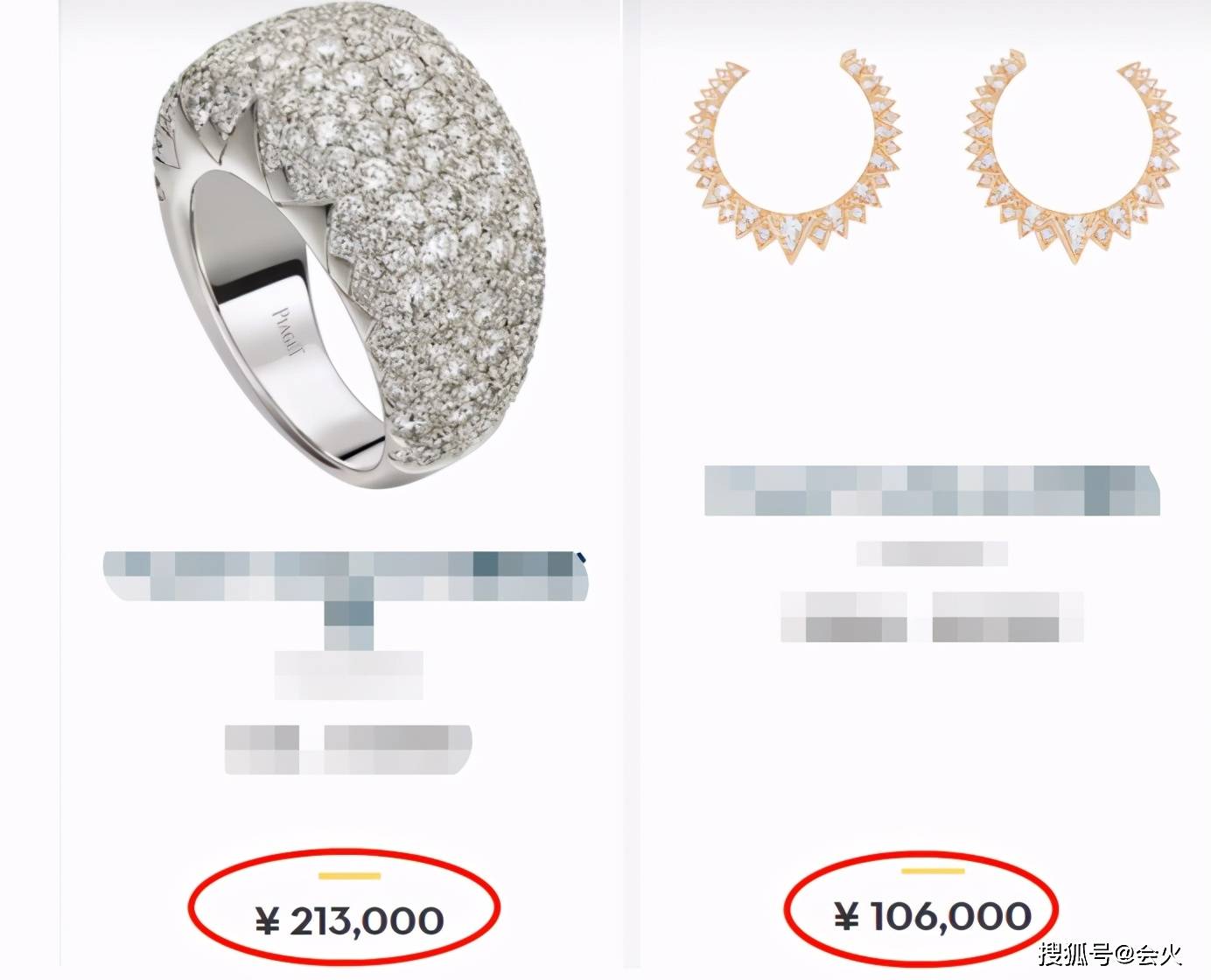
Task: Click the left blurred option under ring
Action: (262, 749)
